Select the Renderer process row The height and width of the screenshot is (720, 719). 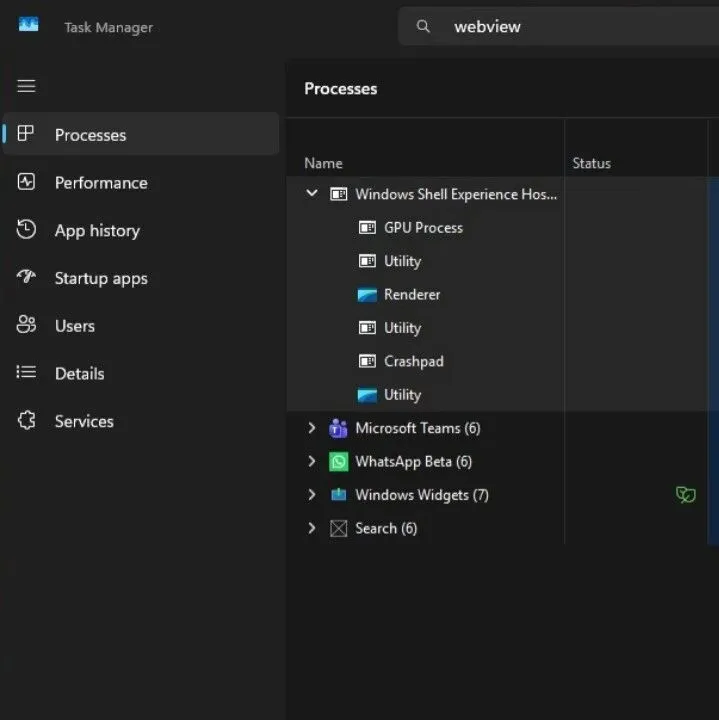tap(502, 294)
